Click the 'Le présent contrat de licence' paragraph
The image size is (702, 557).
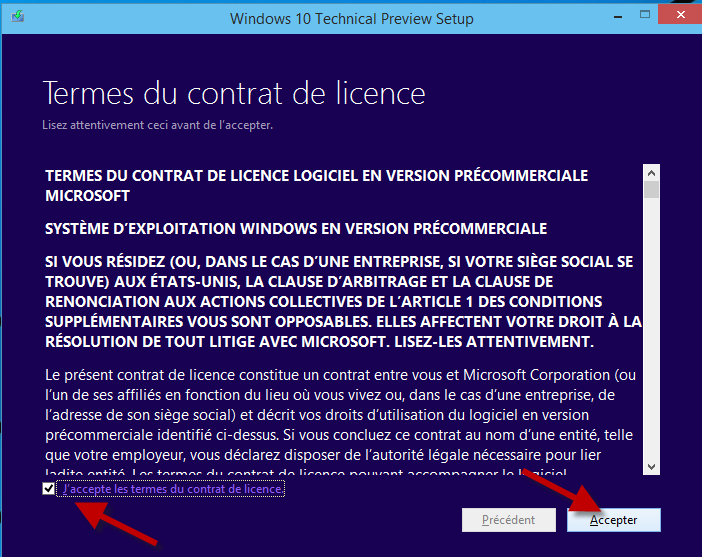(340, 423)
